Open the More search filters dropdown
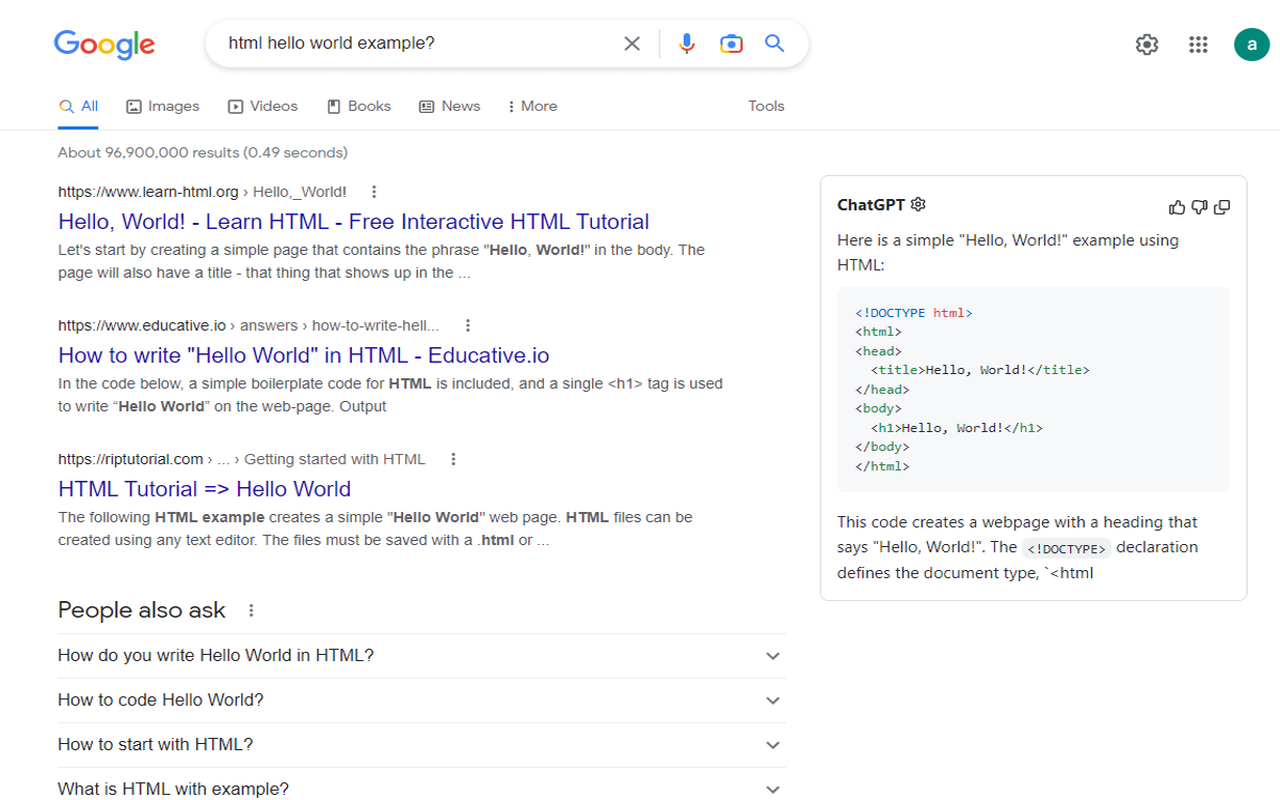 point(532,106)
